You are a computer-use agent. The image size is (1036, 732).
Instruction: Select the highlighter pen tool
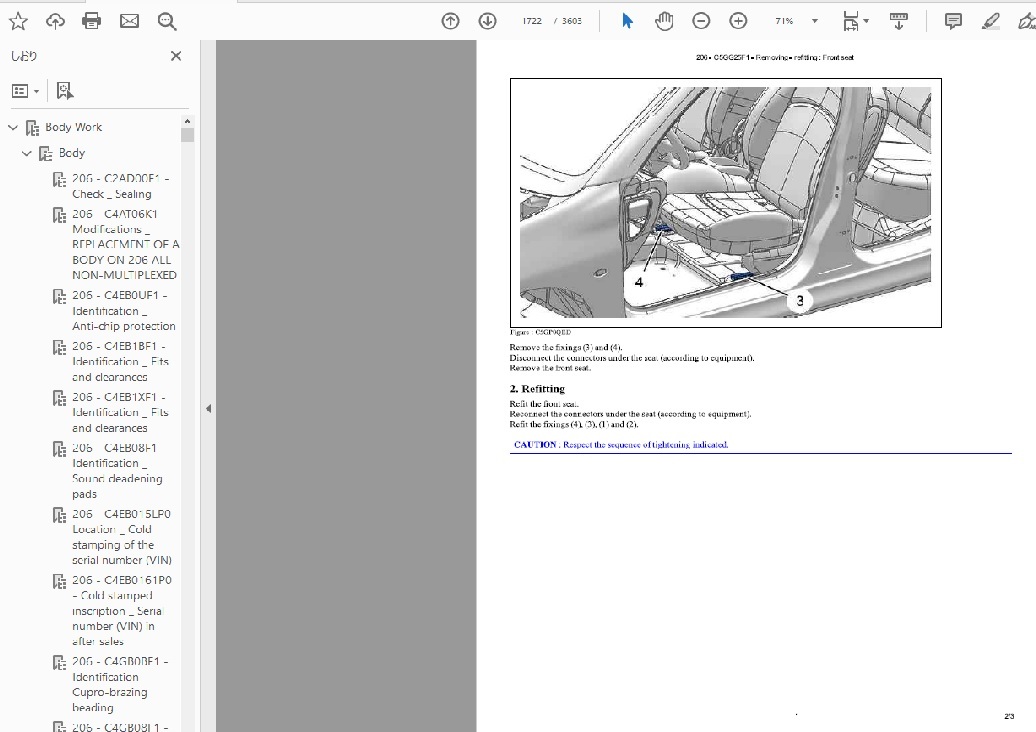pyautogui.click(x=991, y=20)
